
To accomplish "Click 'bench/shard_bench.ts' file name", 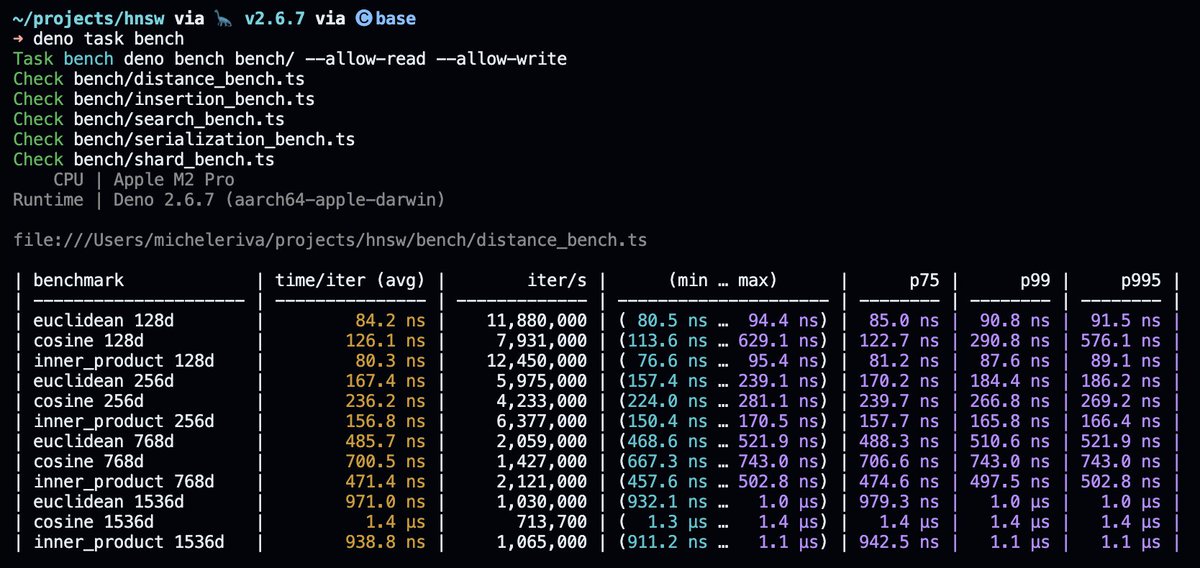I will point(174,159).
